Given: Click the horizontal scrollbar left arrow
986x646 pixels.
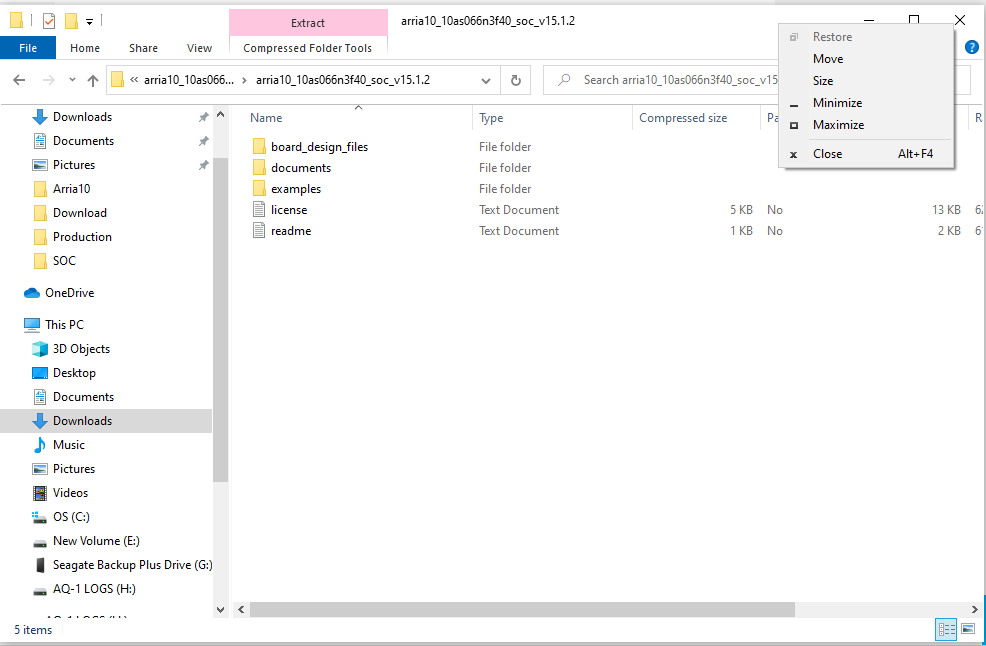Looking at the screenshot, I should click(241, 609).
